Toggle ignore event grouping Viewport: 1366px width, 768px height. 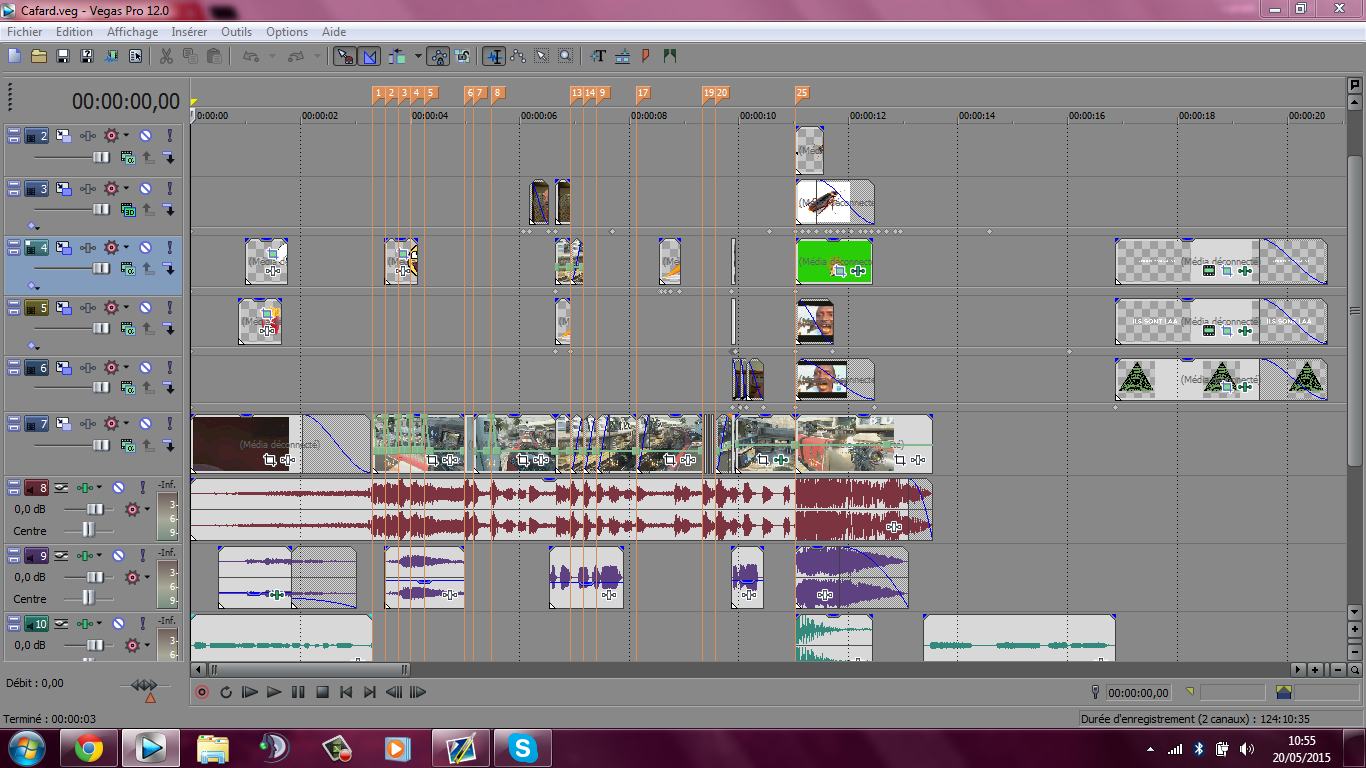tap(463, 56)
